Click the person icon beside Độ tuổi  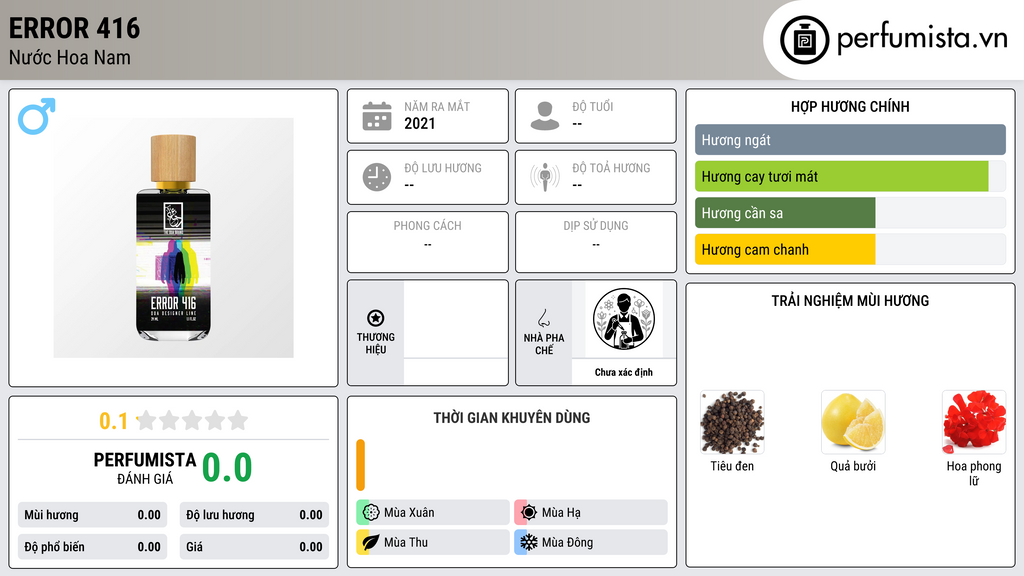[x=545, y=116]
